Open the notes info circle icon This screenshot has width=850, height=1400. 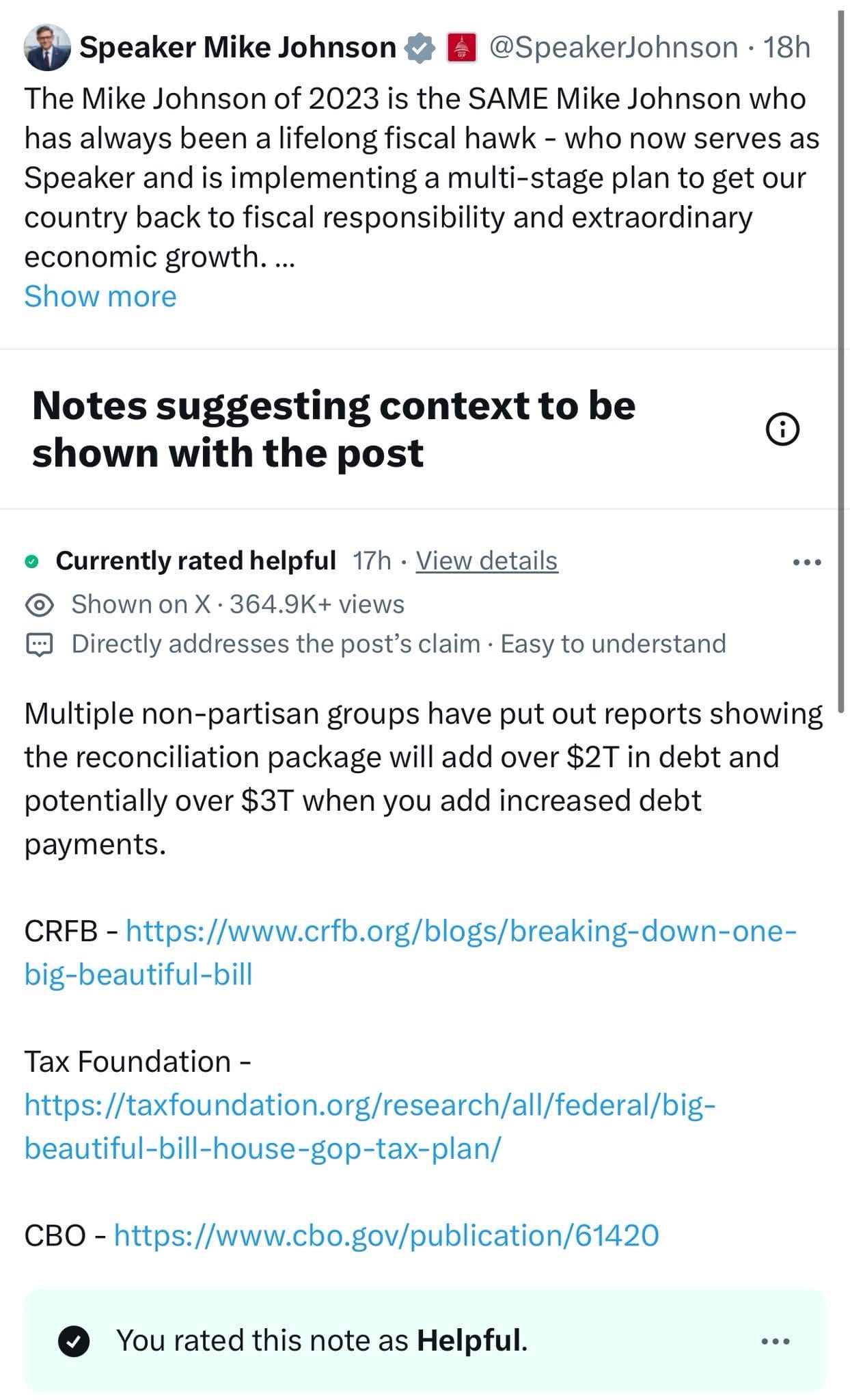coord(782,429)
